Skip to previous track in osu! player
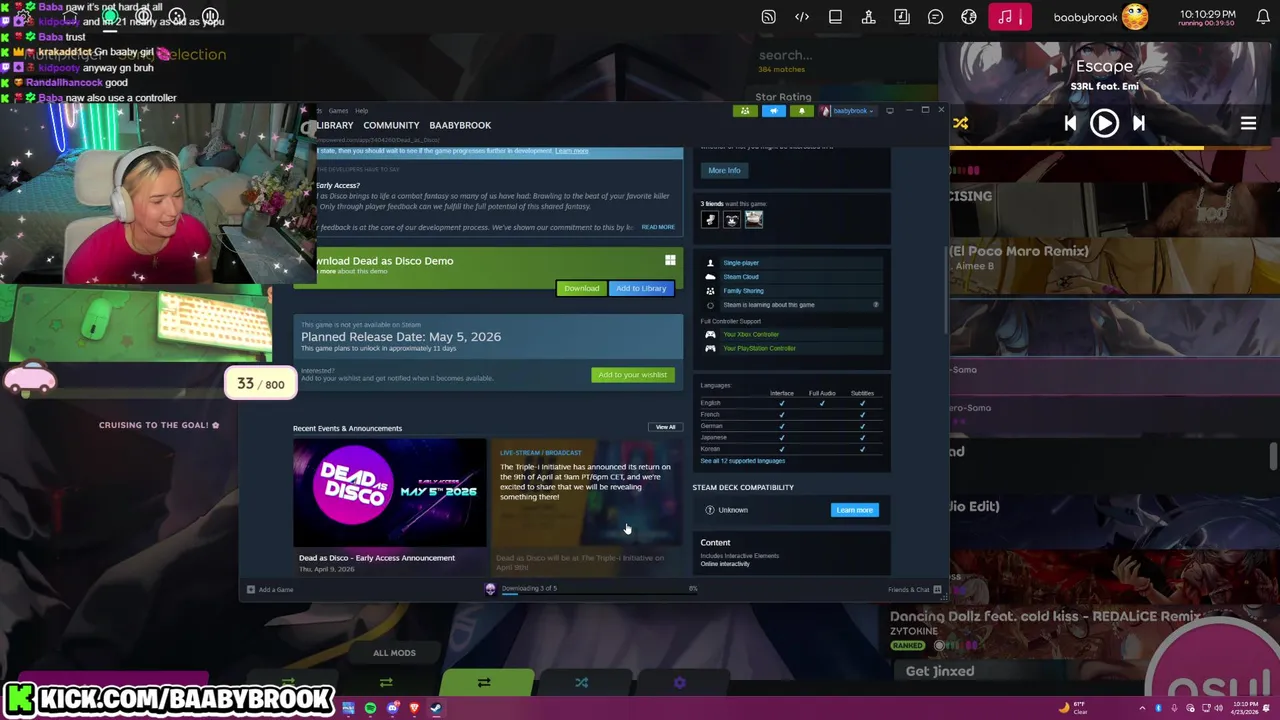Screen dimensions: 1280x720 (x=1070, y=123)
